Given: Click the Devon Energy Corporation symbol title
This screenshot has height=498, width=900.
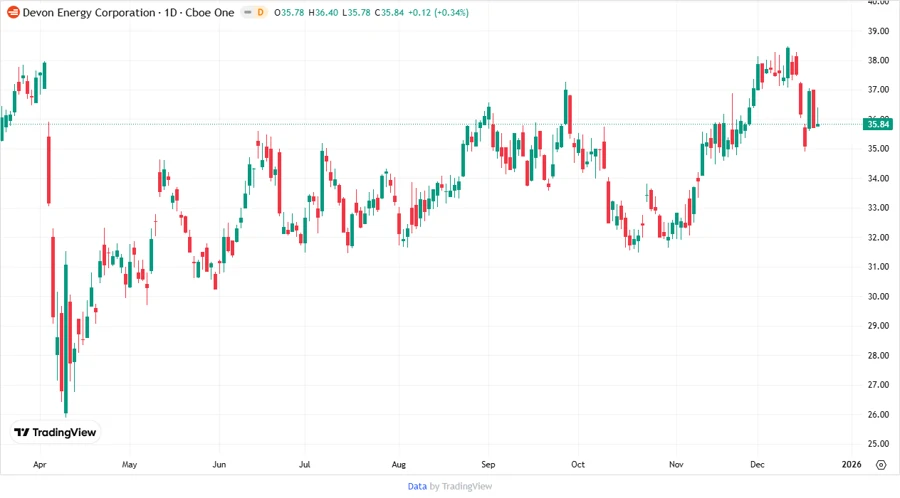Looking at the screenshot, I should [89, 12].
